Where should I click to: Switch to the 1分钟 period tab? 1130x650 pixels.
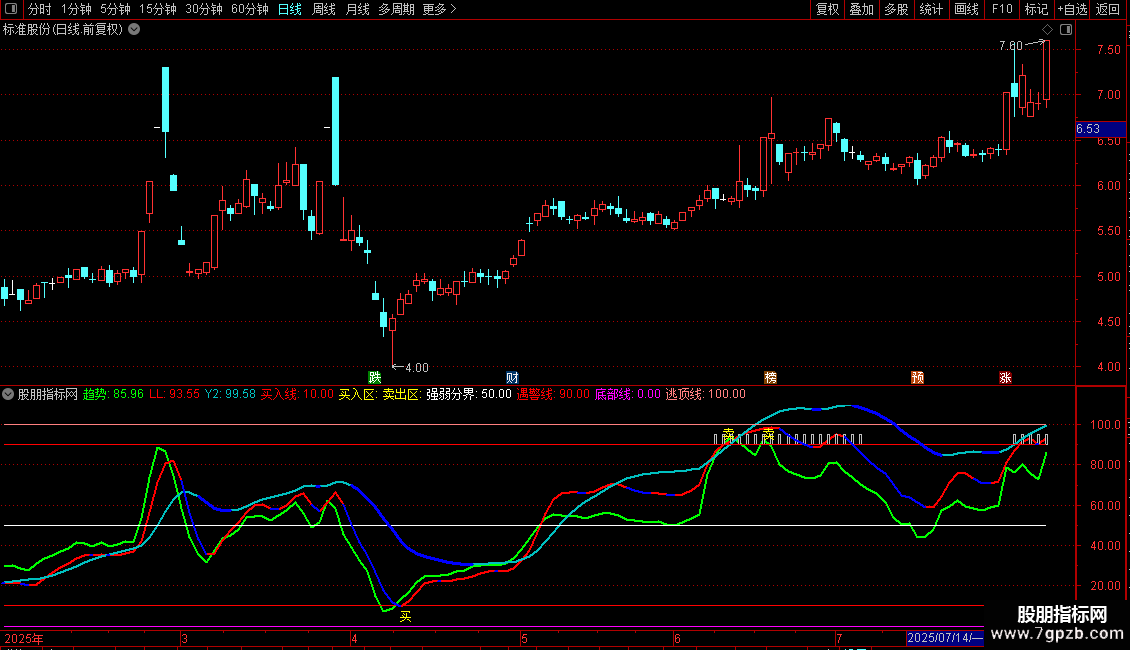click(76, 9)
